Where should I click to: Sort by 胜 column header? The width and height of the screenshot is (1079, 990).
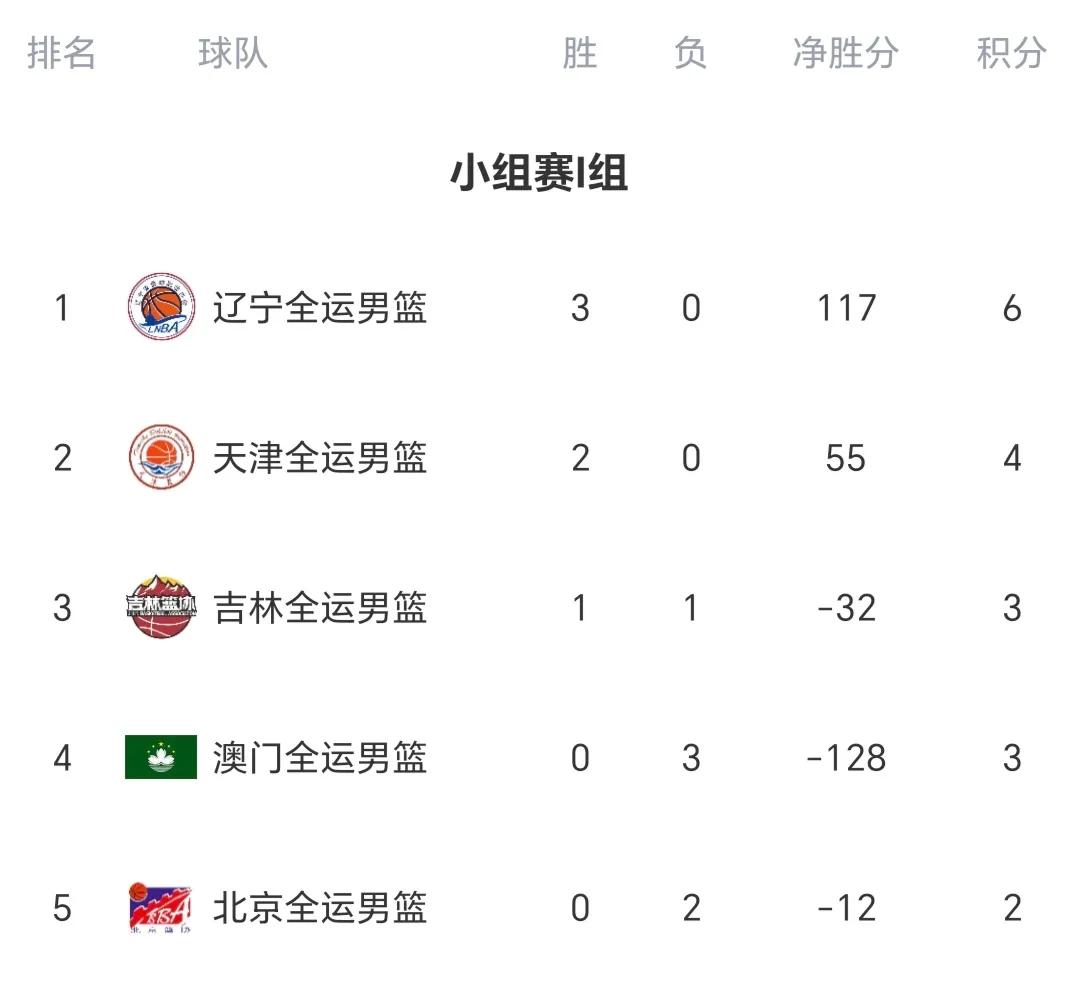[580, 53]
